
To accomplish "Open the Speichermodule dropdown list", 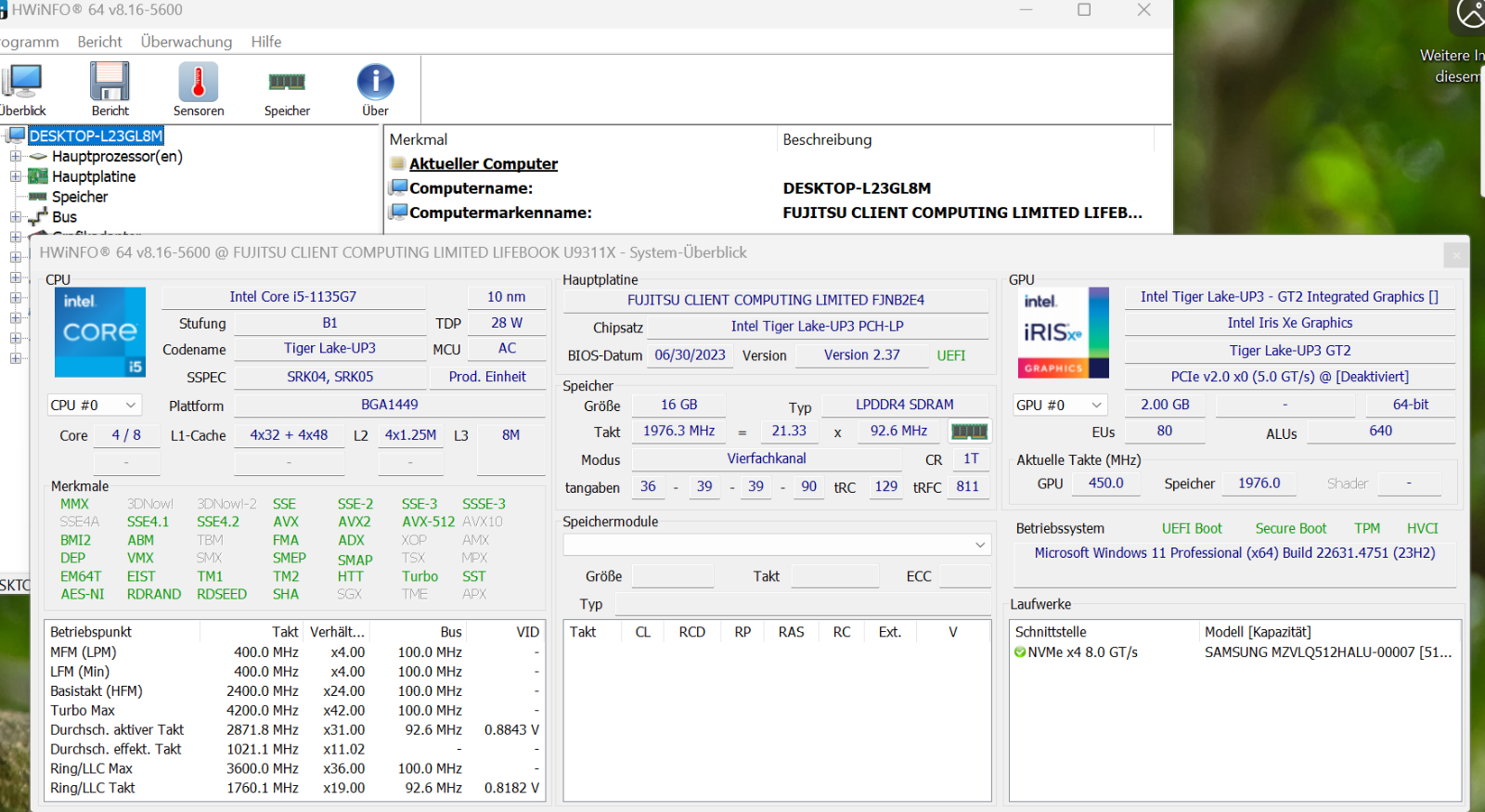I will point(776,545).
